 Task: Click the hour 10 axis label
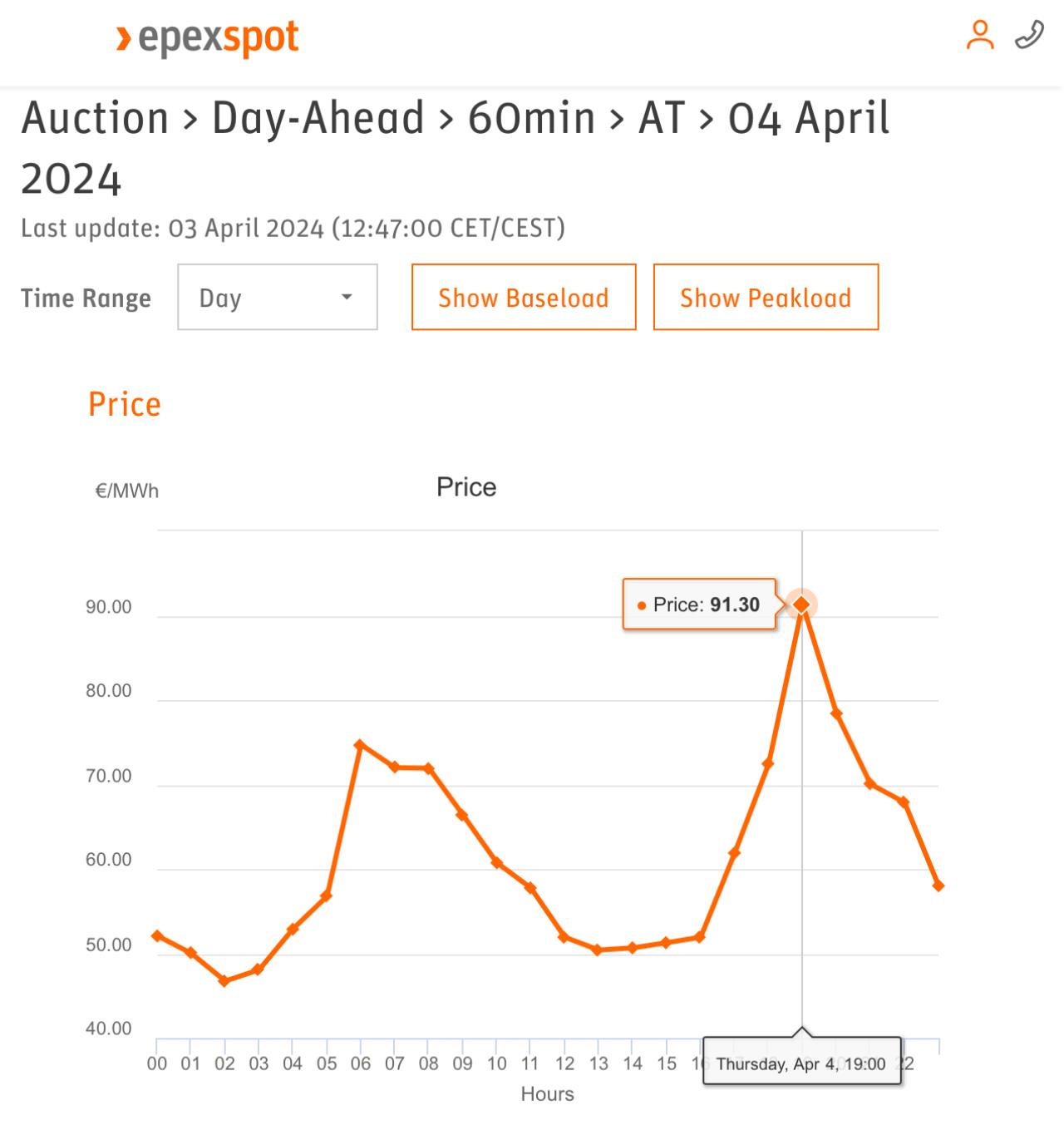497,1063
